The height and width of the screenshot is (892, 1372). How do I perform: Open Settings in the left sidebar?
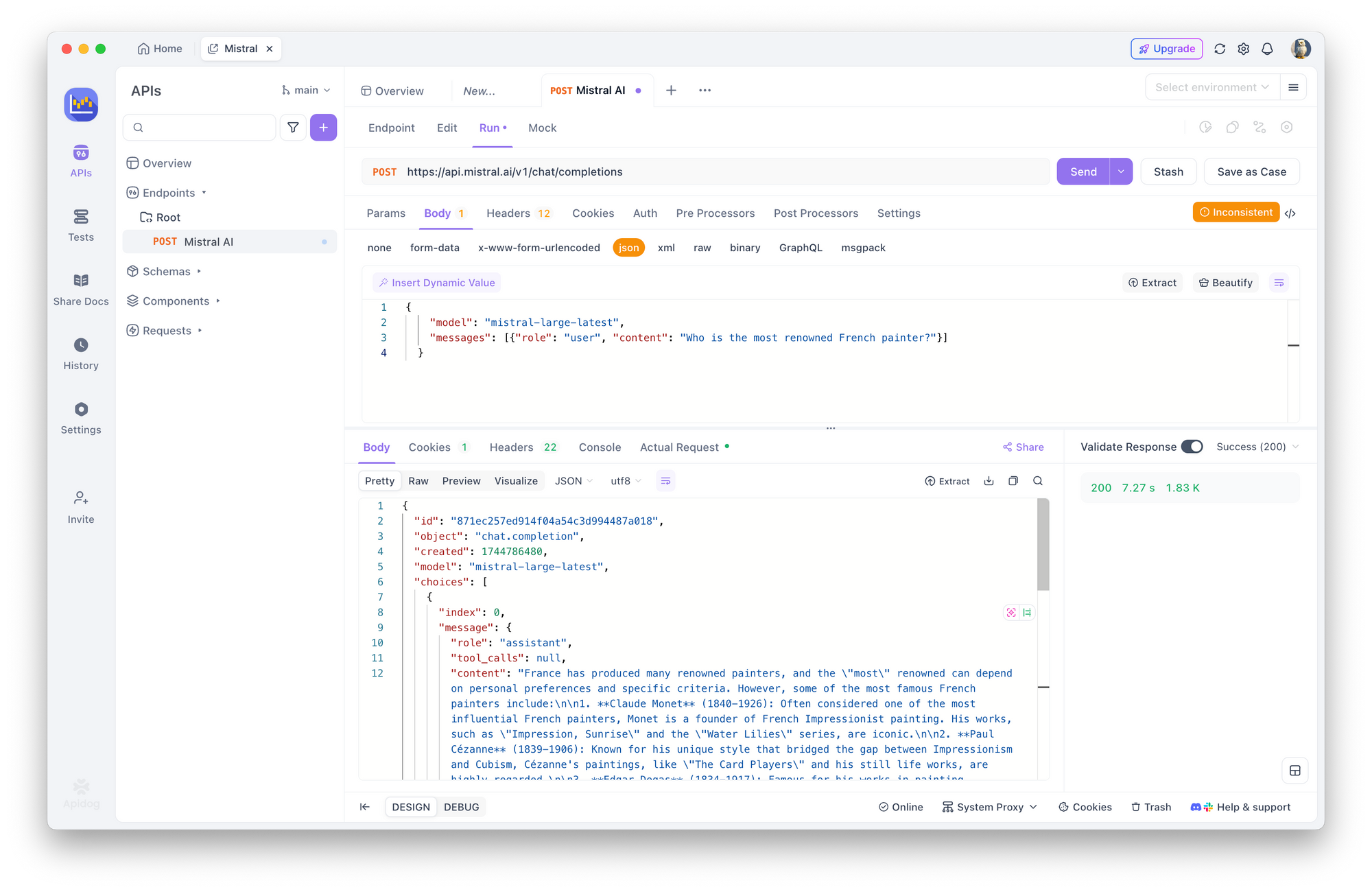click(x=81, y=419)
